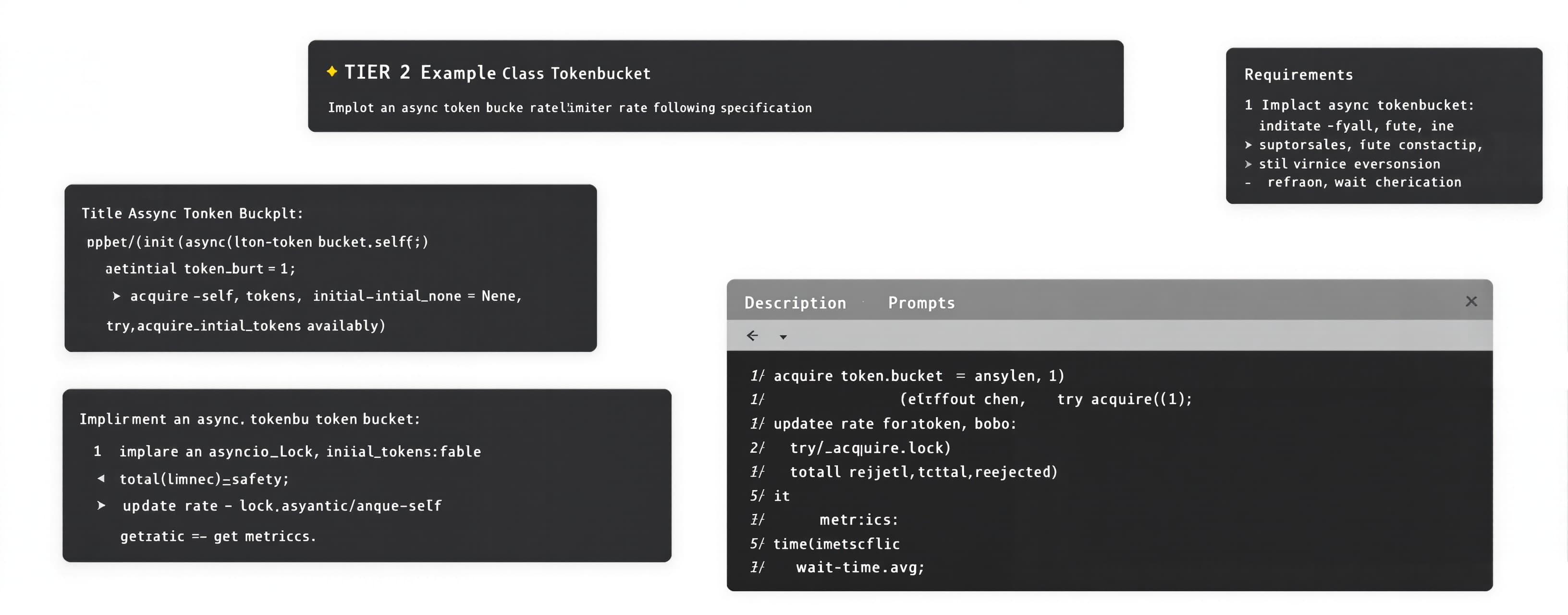Viewport: 1568px width, 615px height.
Task: Open the small dropdown arrow next to back arrow
Action: point(784,337)
